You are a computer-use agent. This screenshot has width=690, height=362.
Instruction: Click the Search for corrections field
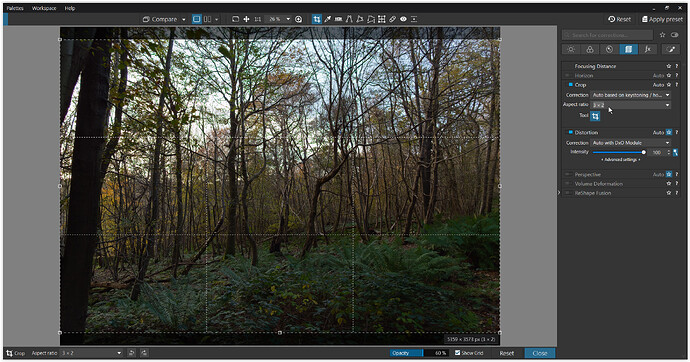[608, 35]
